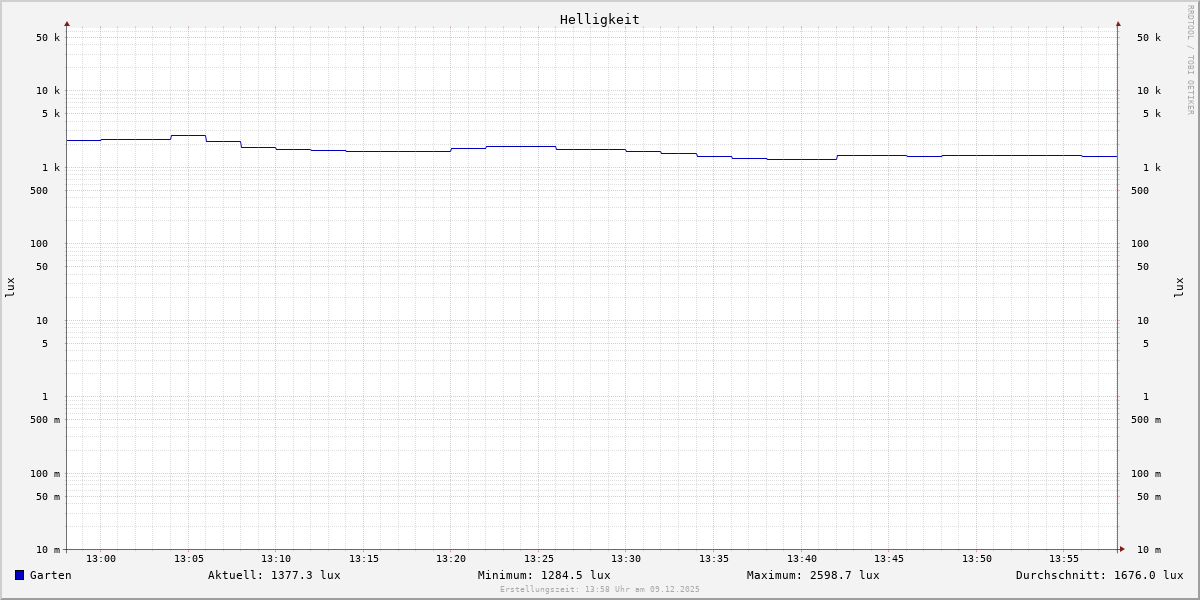Click the red arrow atop the left axis

(x=67, y=23)
